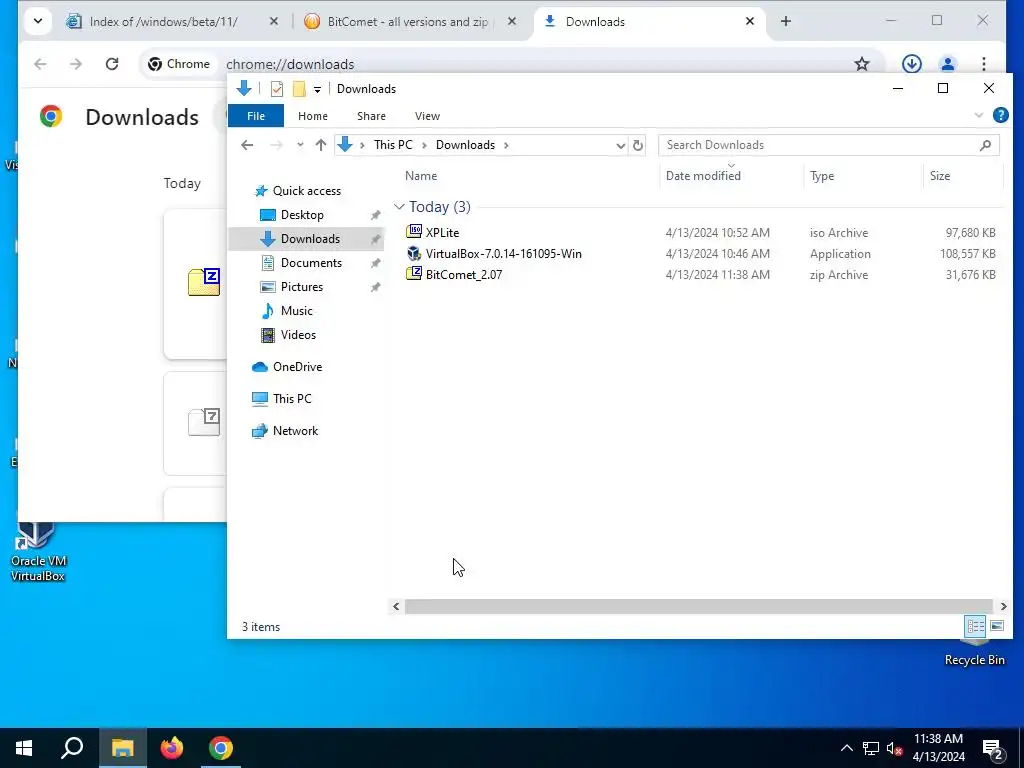1024x768 pixels.
Task: Open previous locations dropdown in address bar
Action: coord(620,145)
